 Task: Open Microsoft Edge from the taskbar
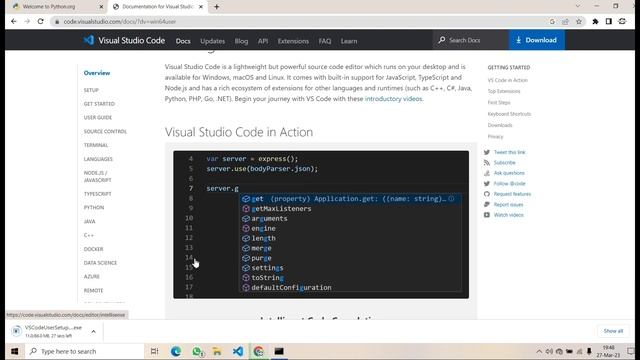176,351
